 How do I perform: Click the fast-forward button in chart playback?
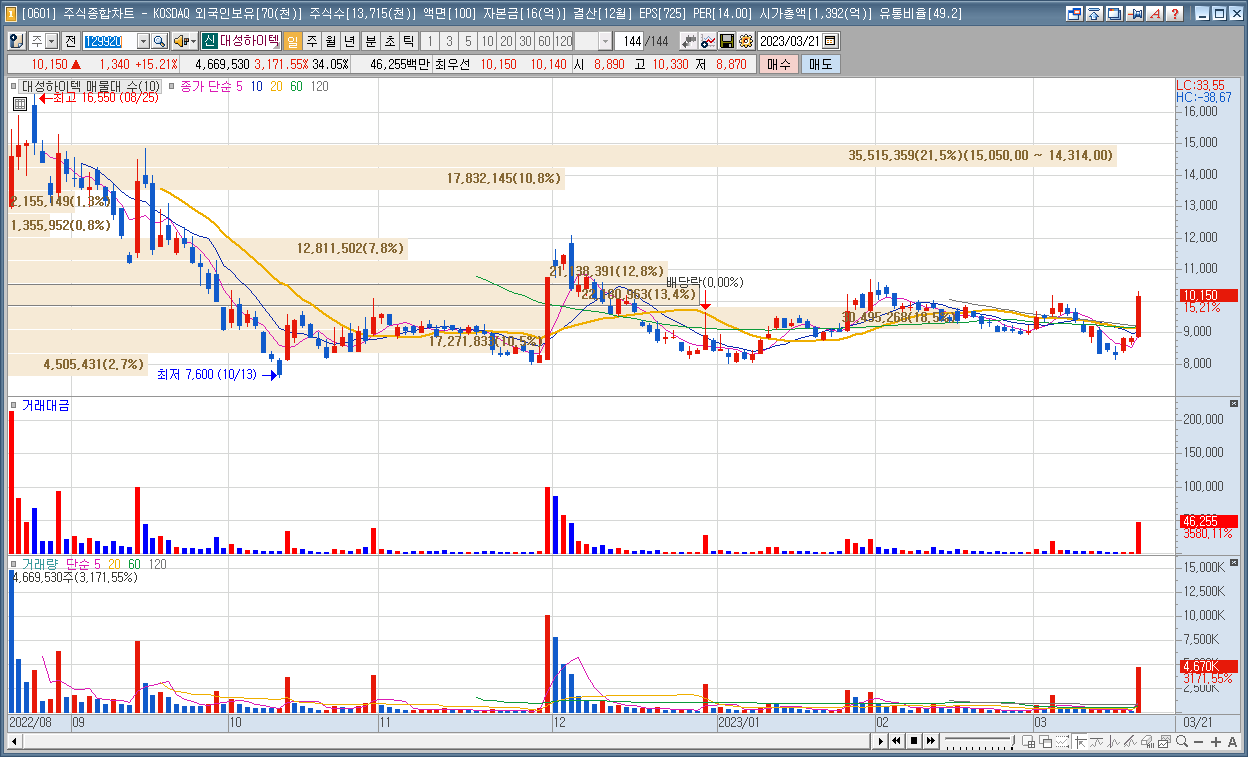click(931, 741)
